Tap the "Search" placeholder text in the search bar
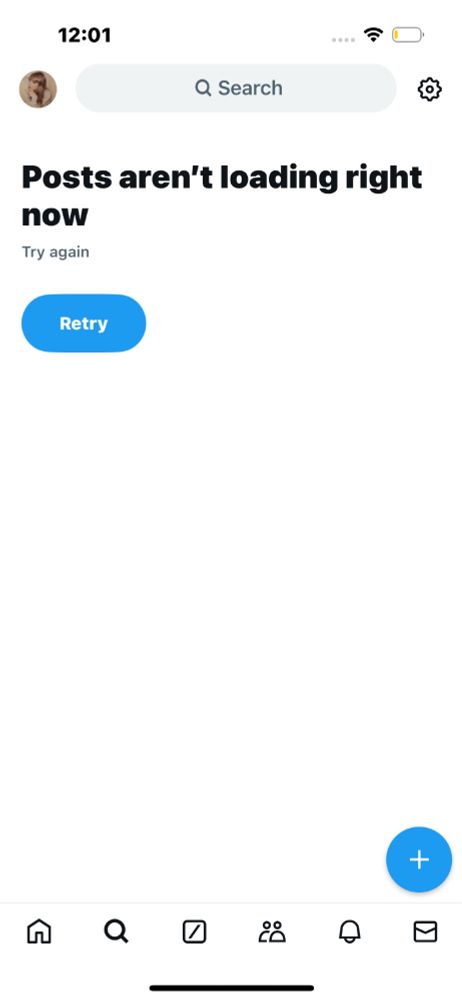 pos(250,88)
